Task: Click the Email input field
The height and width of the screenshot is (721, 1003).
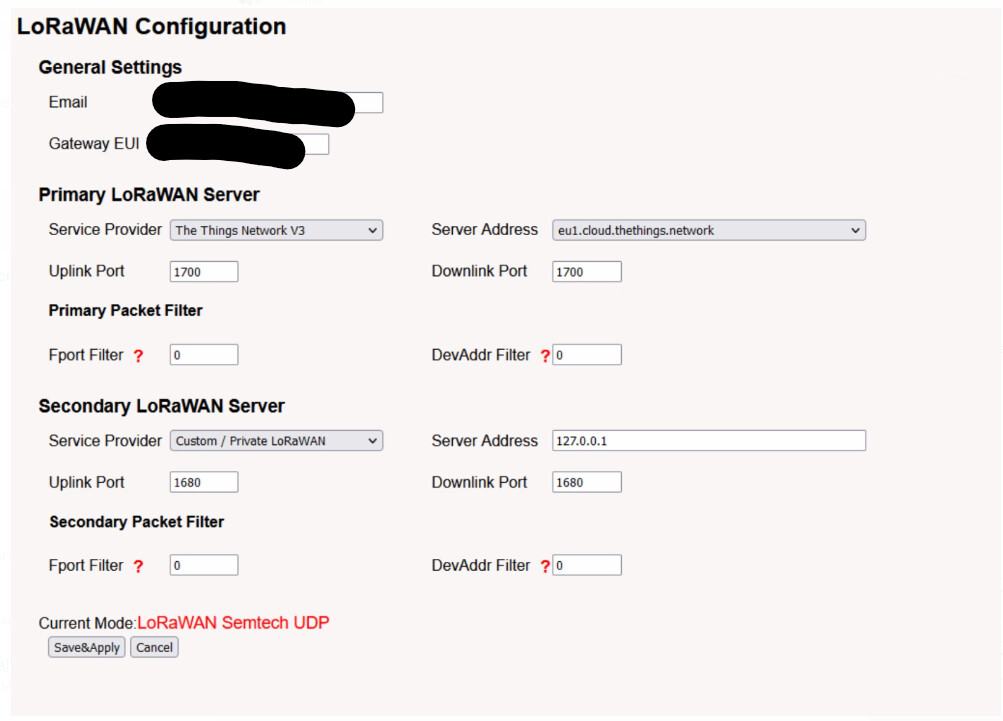Action: (x=369, y=103)
